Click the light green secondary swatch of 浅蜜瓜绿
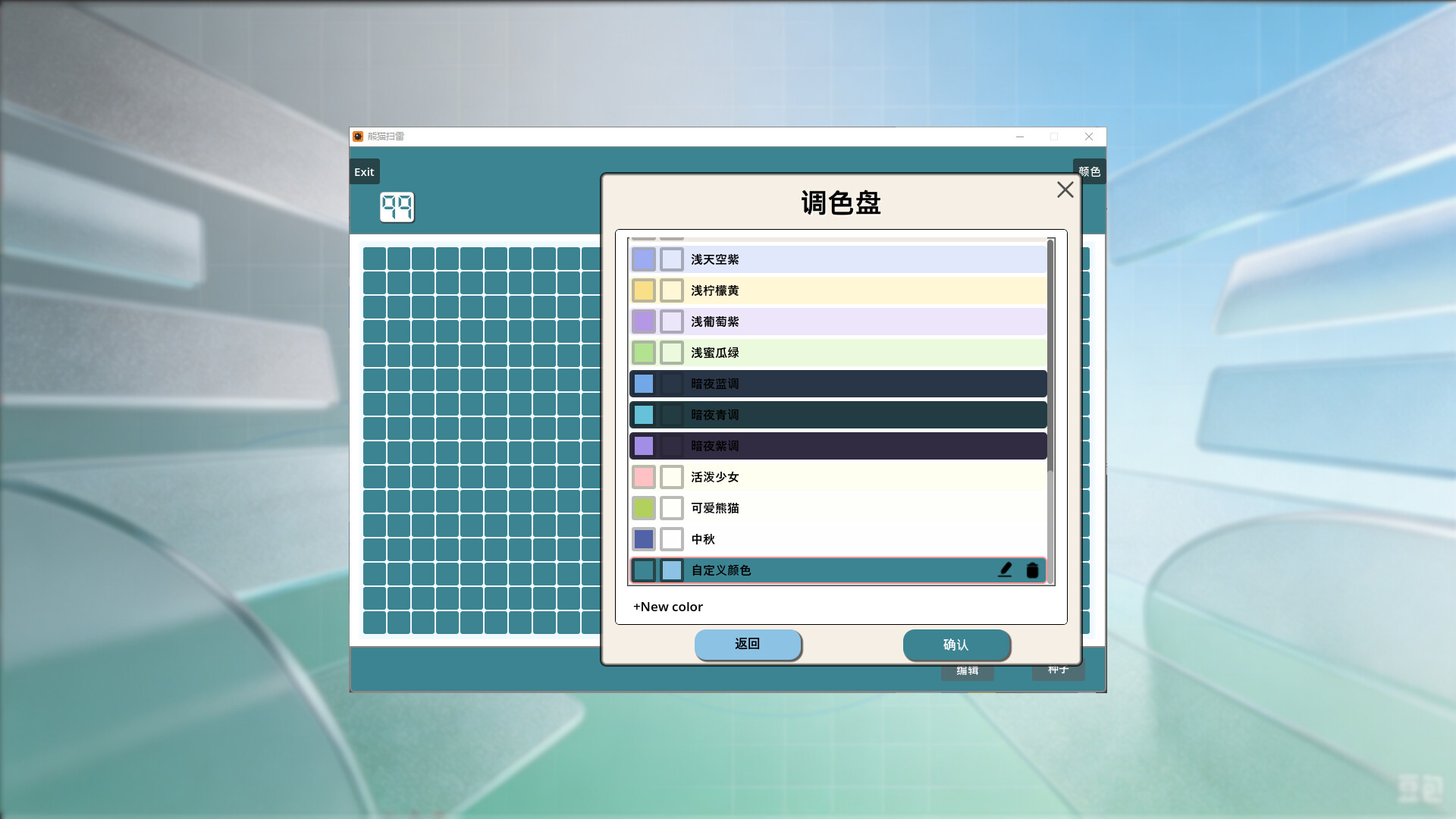This screenshot has width=1456, height=819. [x=672, y=353]
